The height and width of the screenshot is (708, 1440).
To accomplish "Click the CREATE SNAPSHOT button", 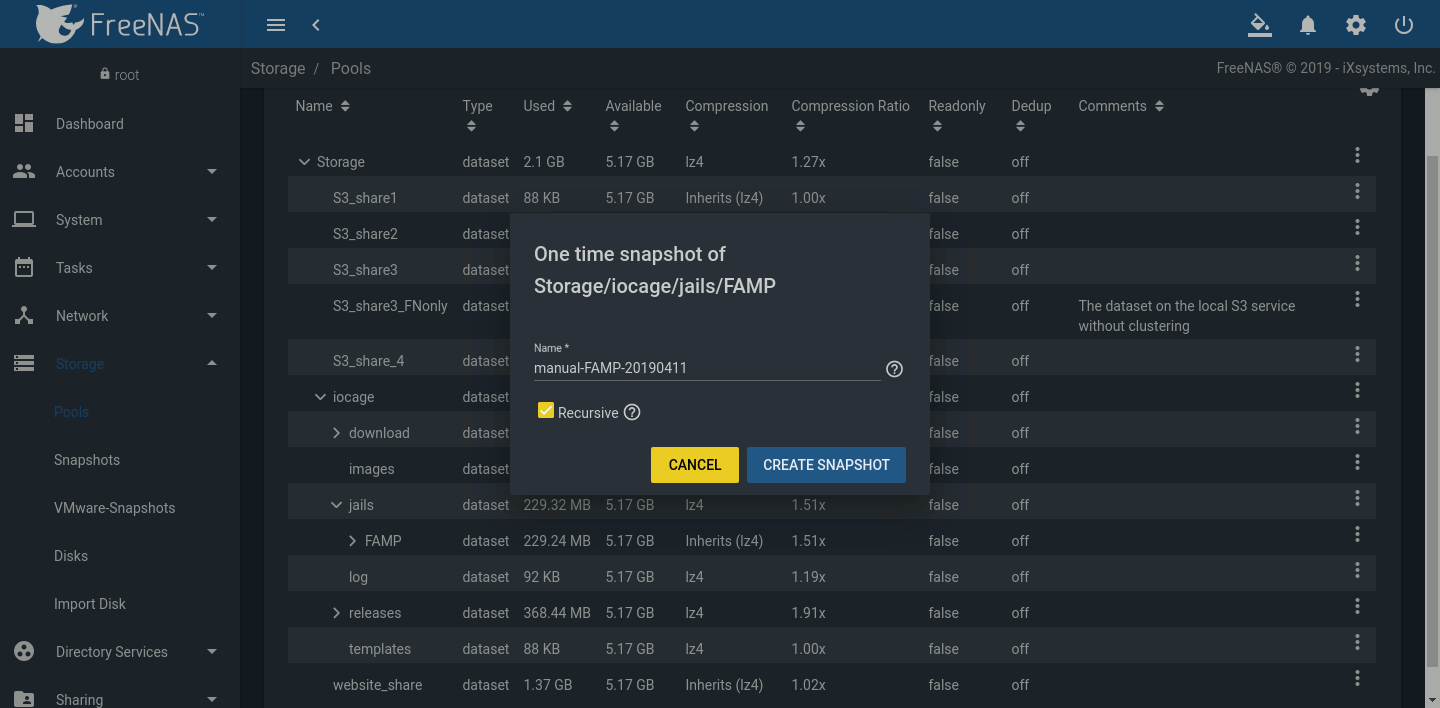I will (x=826, y=465).
